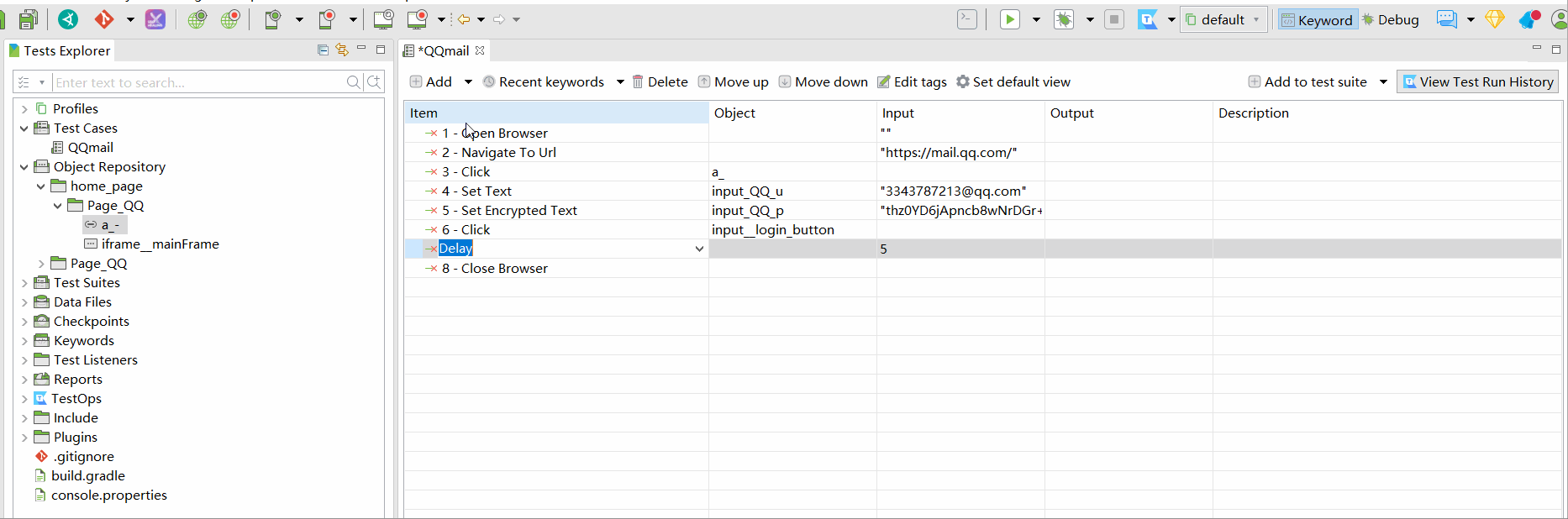Screen dimensions: 1568x519
Task: Open the Add keyword dropdown arrow
Action: pos(468,81)
